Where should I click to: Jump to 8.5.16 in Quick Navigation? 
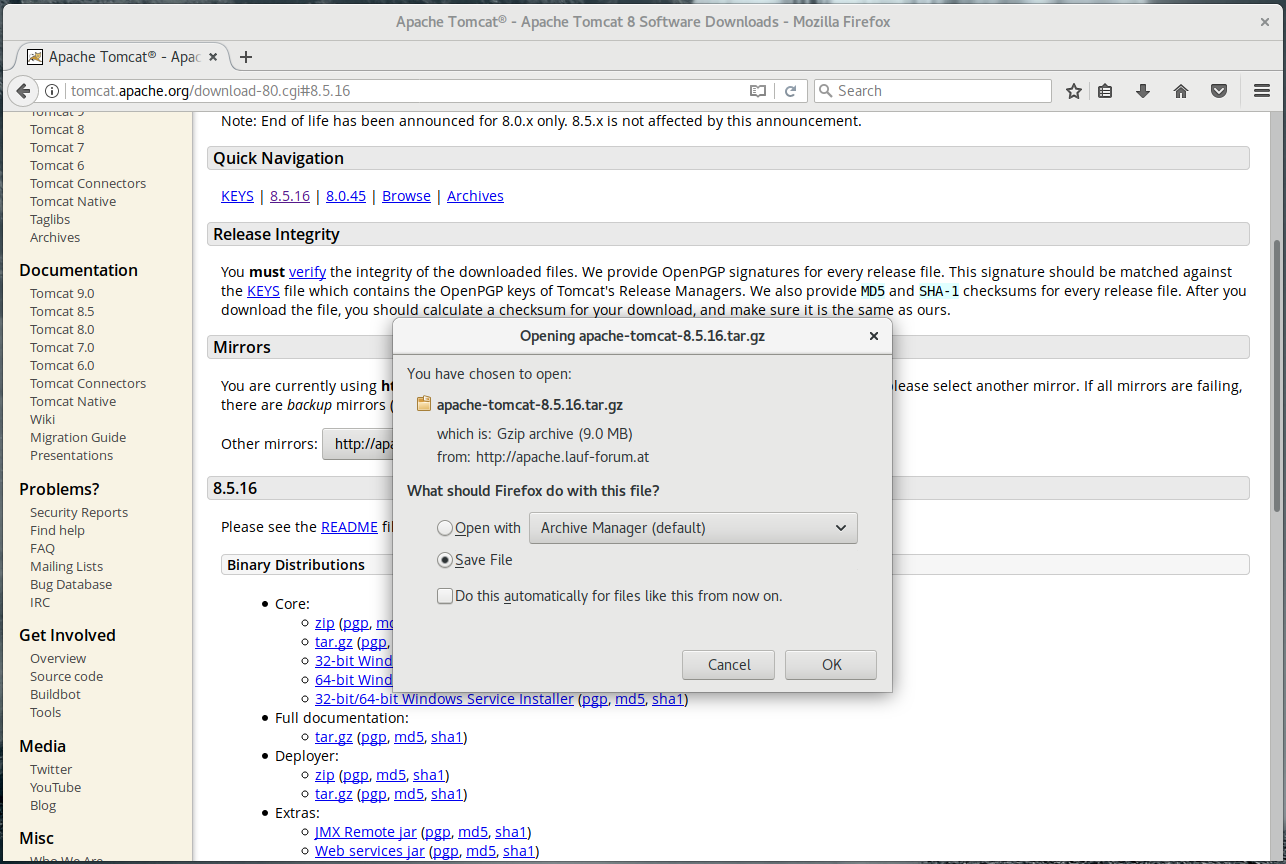coord(290,196)
